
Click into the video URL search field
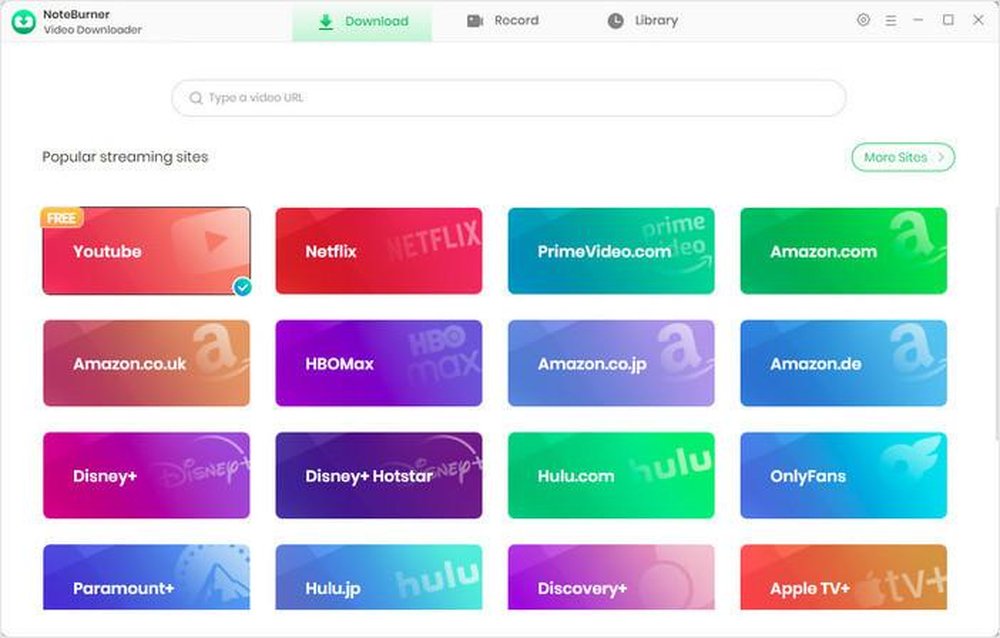point(508,98)
